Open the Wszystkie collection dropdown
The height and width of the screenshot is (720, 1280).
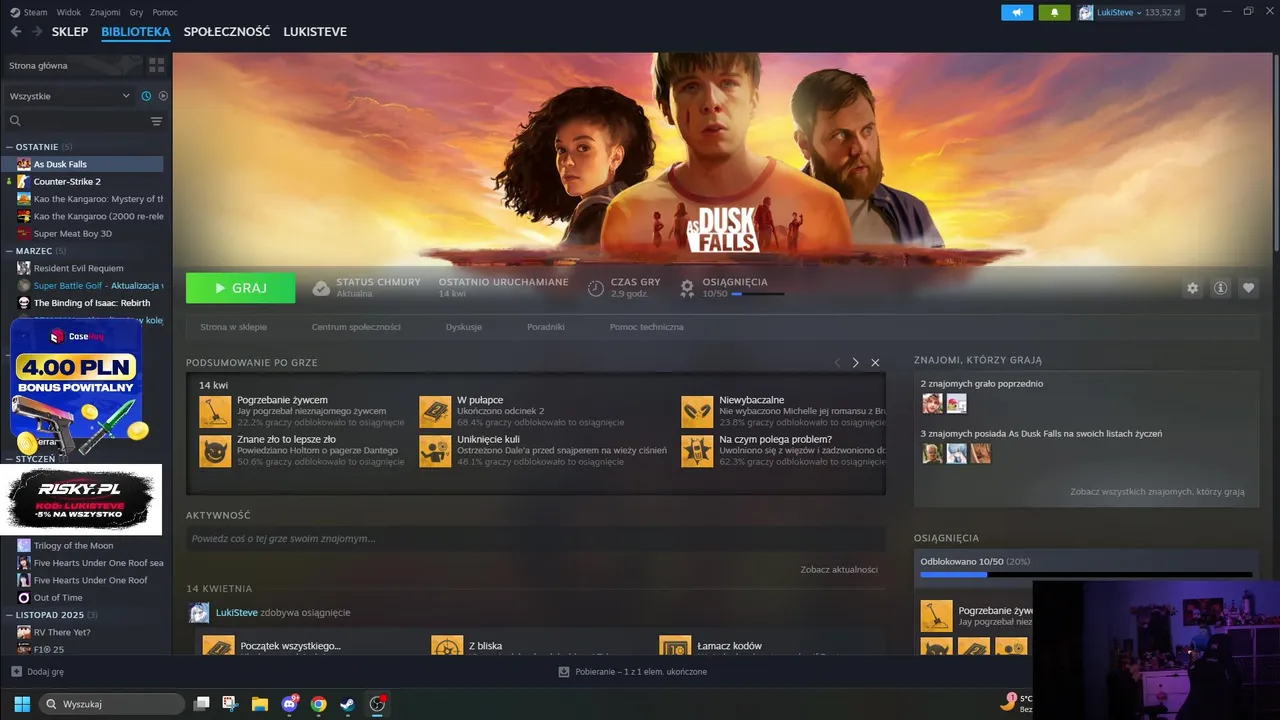[x=70, y=96]
